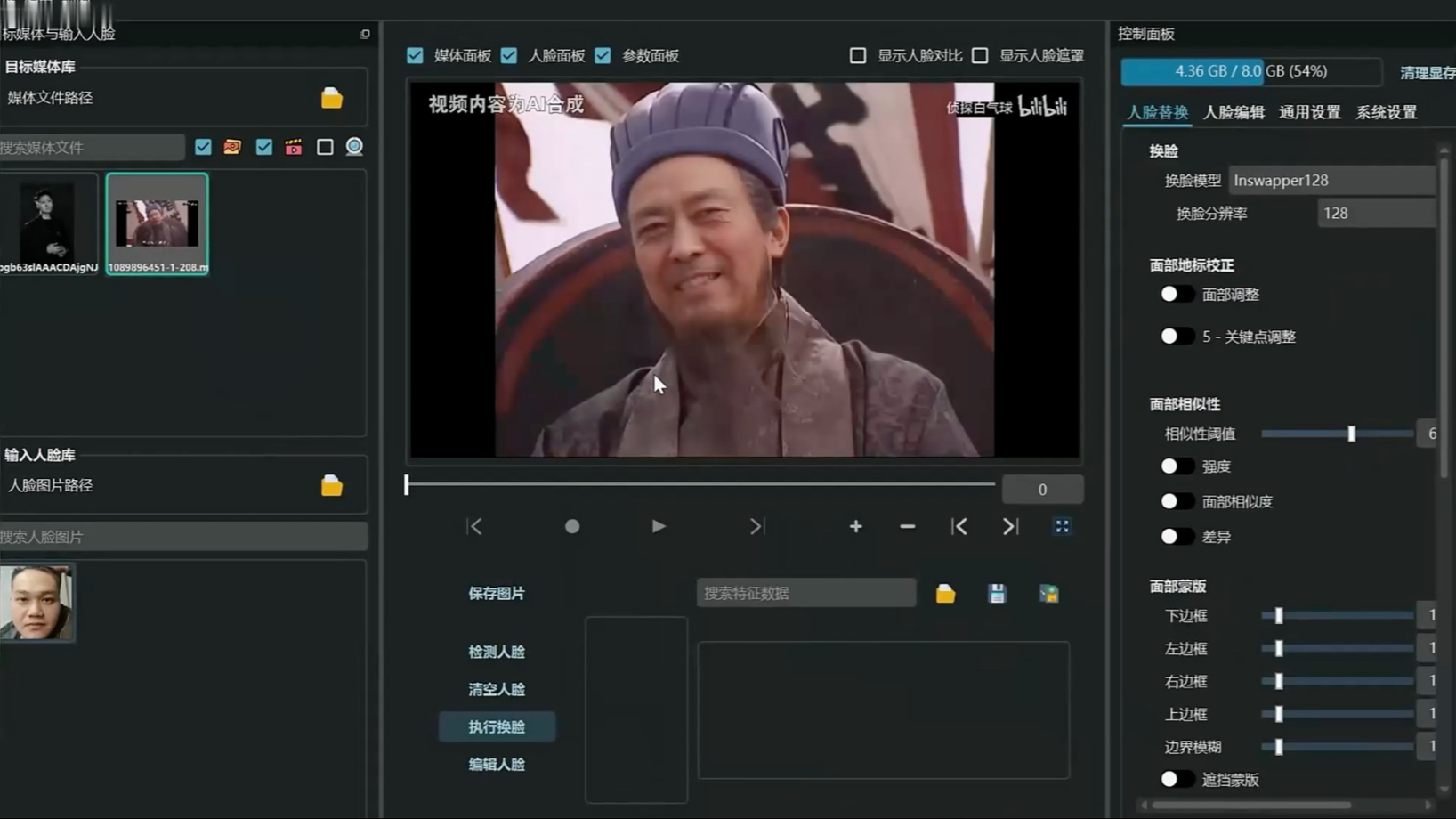Click the 检测人脸 button

[497, 652]
